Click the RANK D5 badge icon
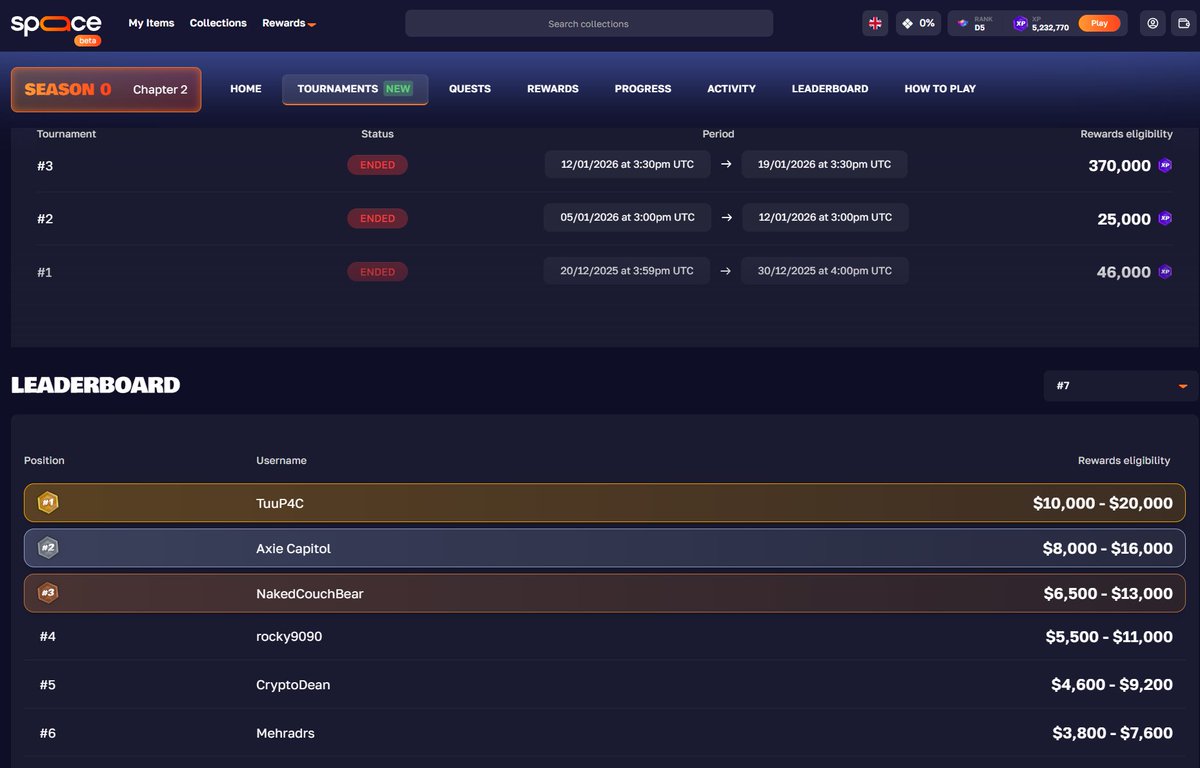 [961, 23]
